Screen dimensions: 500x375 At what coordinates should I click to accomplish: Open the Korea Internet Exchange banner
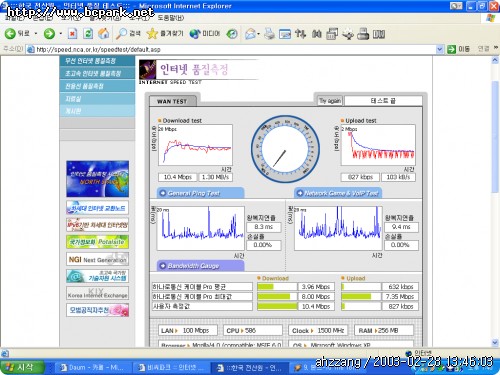pyautogui.click(x=97, y=293)
